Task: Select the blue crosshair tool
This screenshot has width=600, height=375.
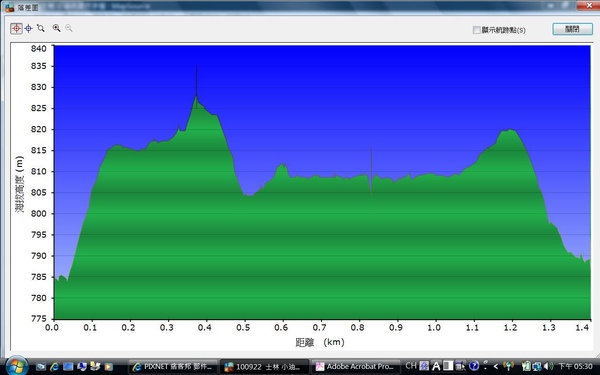Action: [29, 28]
